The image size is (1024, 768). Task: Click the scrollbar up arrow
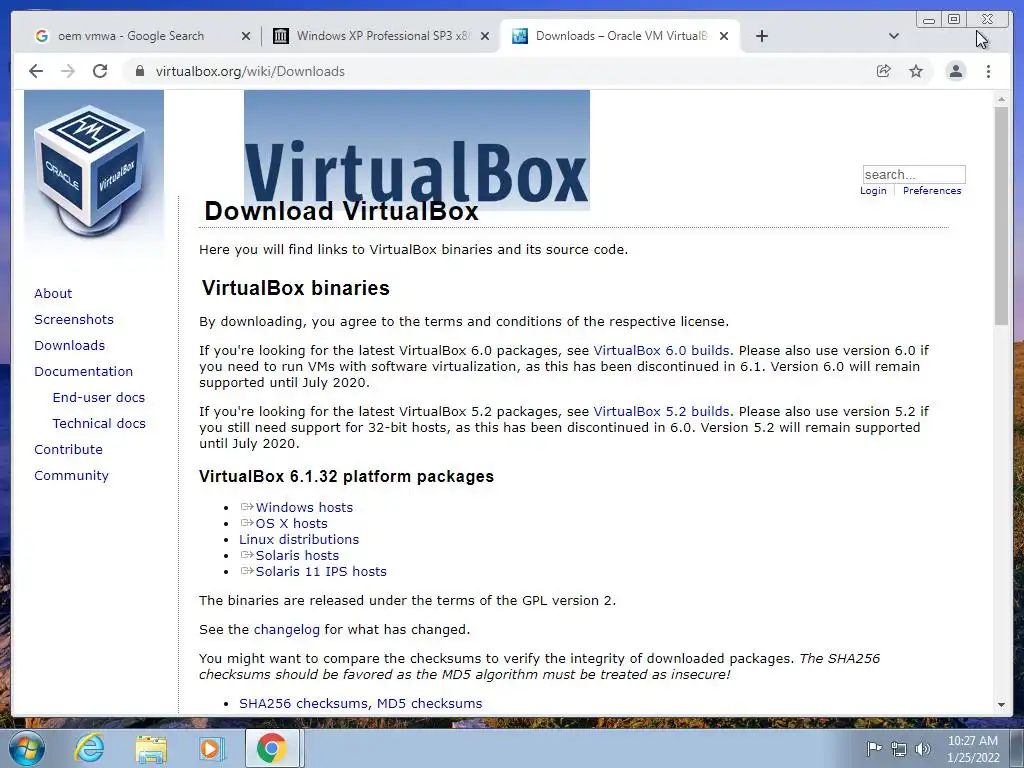pos(1001,100)
